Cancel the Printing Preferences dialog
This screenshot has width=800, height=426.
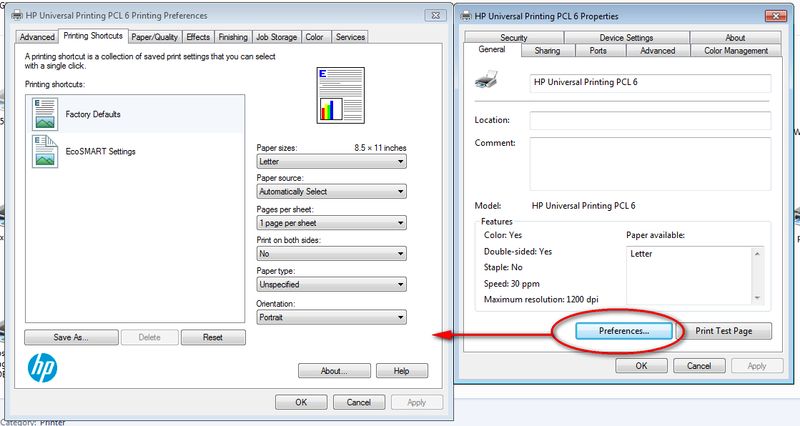click(x=359, y=402)
